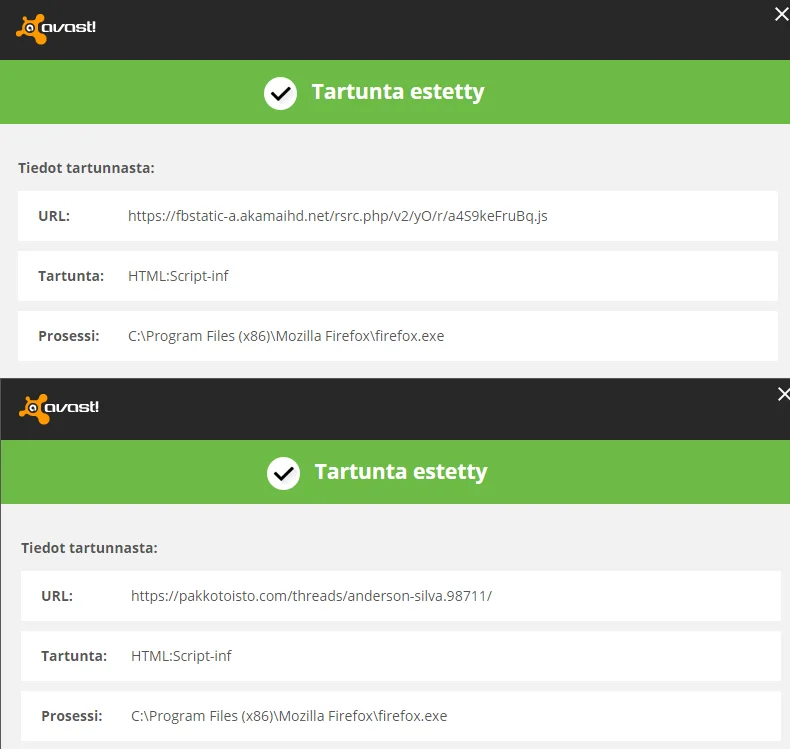Screen dimensions: 790x749
Task: Click the pakkotoisto.com thread URL
Action: [311, 596]
